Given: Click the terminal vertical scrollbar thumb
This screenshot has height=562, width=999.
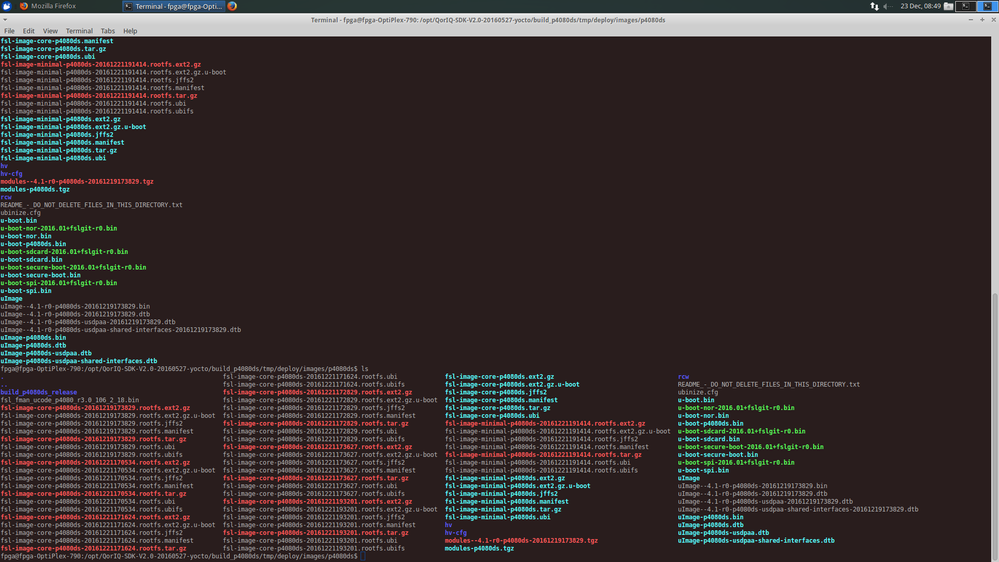Looking at the screenshot, I should tap(995, 424).
